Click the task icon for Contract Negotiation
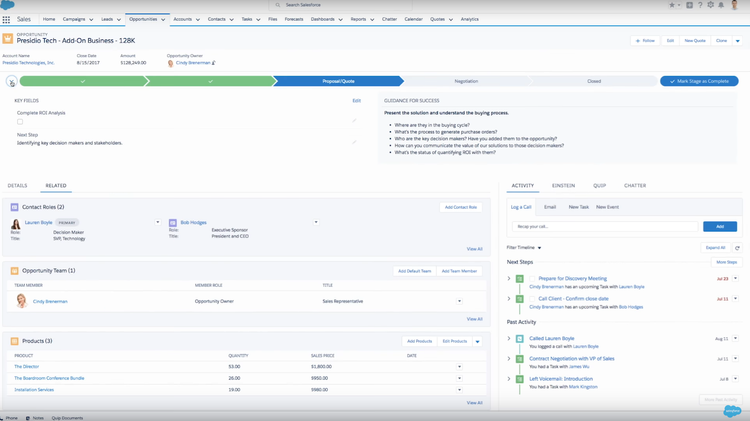This screenshot has width=750, height=421. pos(519,359)
